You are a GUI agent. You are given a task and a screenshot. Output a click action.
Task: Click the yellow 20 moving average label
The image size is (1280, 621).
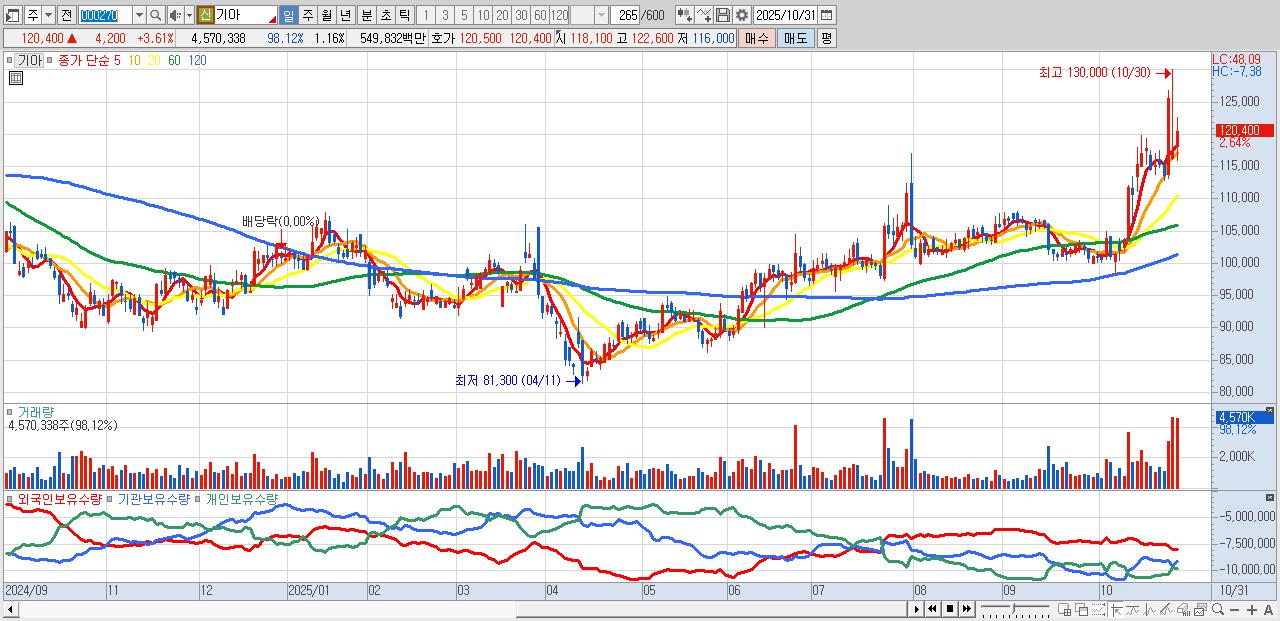pyautogui.click(x=153, y=60)
